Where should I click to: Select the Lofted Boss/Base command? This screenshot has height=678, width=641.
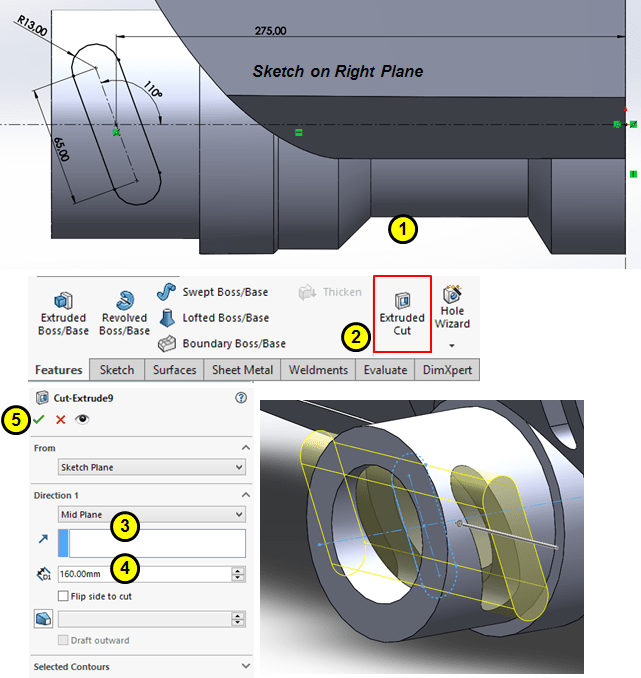click(x=225, y=318)
